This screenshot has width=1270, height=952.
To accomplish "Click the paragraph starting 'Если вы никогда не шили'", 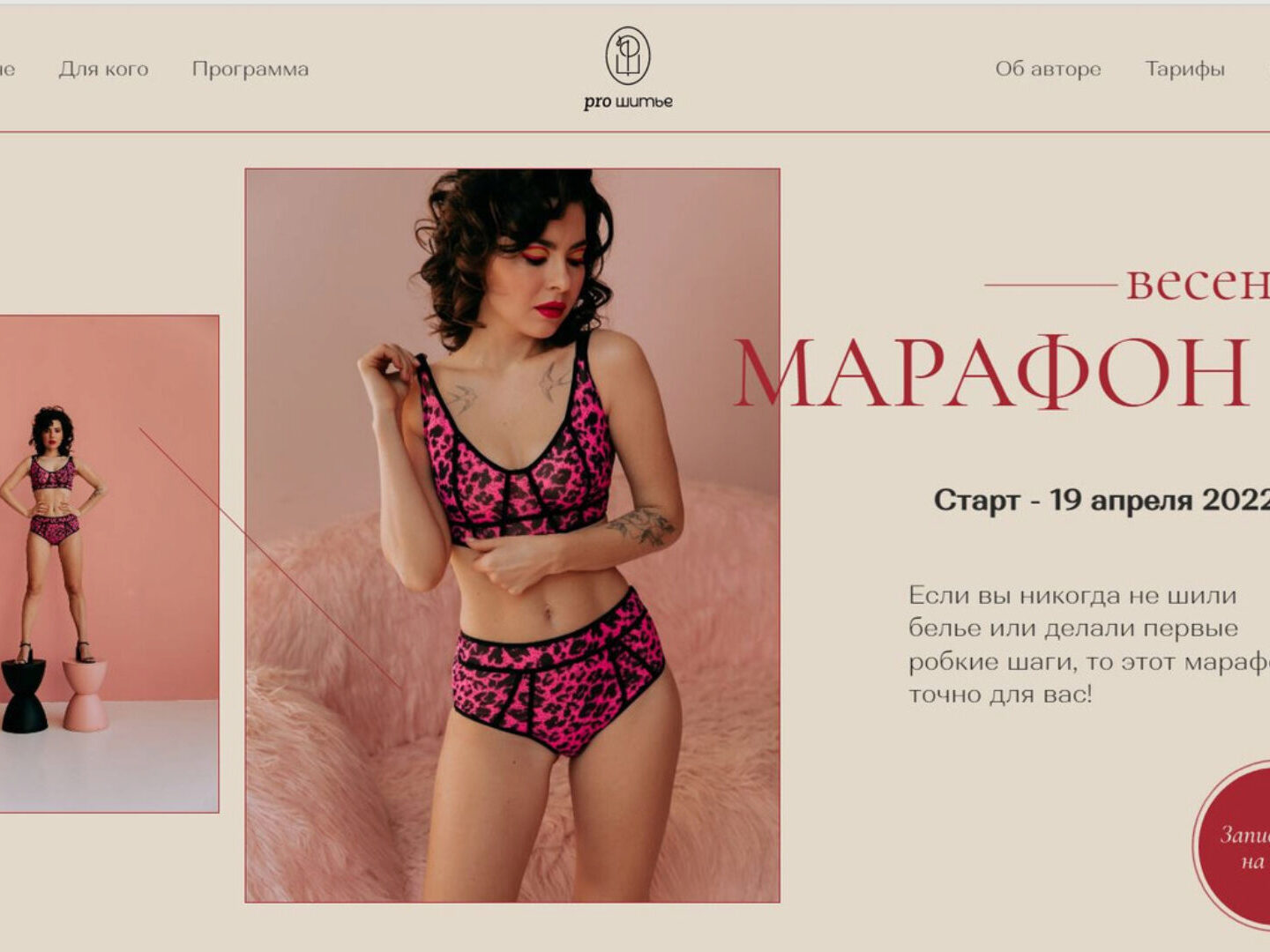I will click(x=1089, y=644).
